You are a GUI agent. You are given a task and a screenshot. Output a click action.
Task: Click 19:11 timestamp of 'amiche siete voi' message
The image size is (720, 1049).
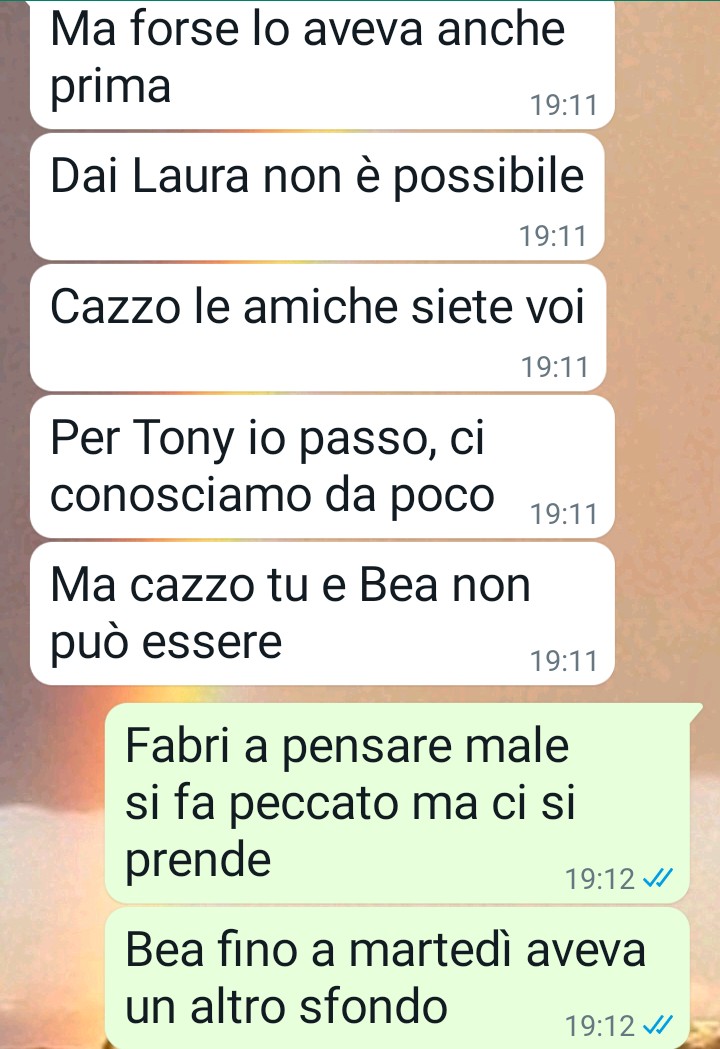tap(554, 367)
